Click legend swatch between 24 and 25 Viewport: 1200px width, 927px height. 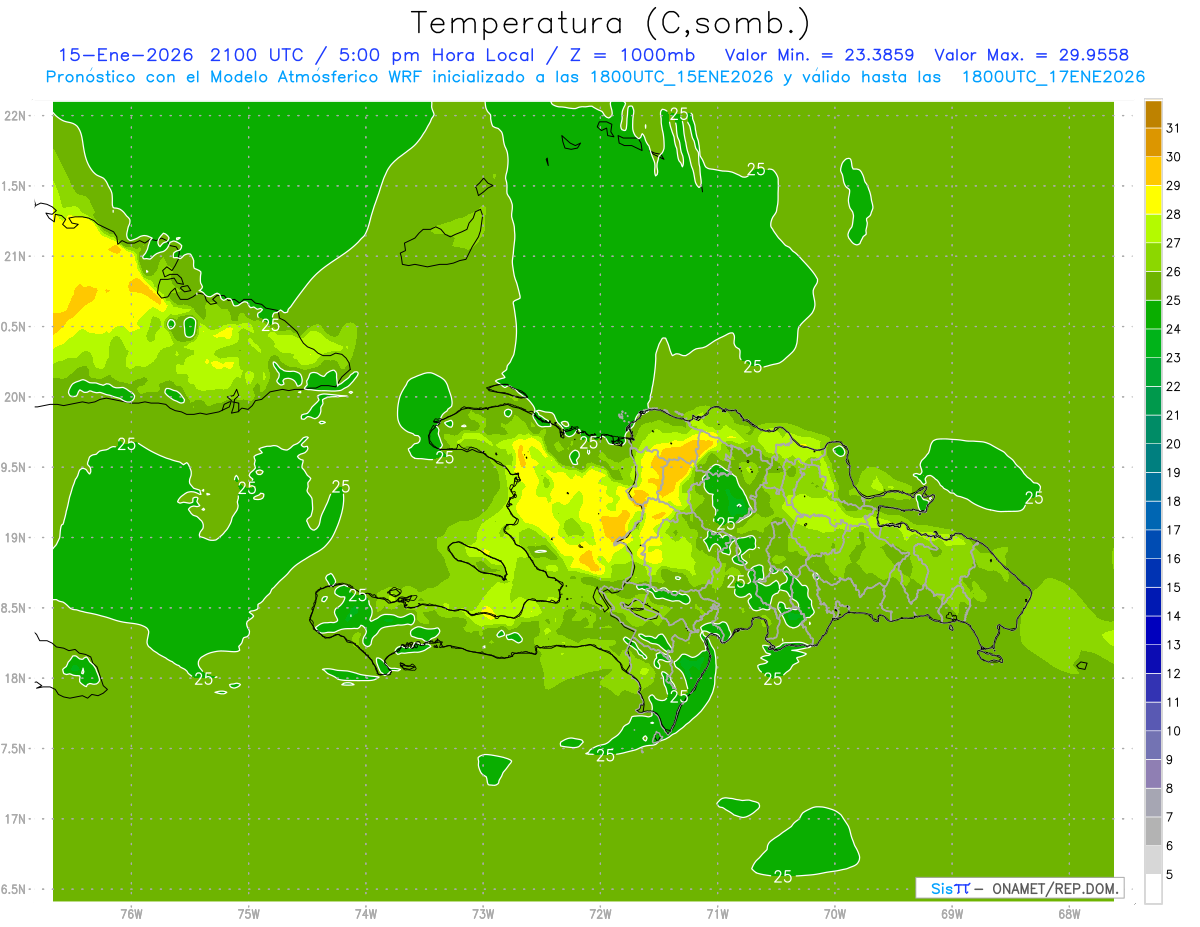[x=1153, y=315]
